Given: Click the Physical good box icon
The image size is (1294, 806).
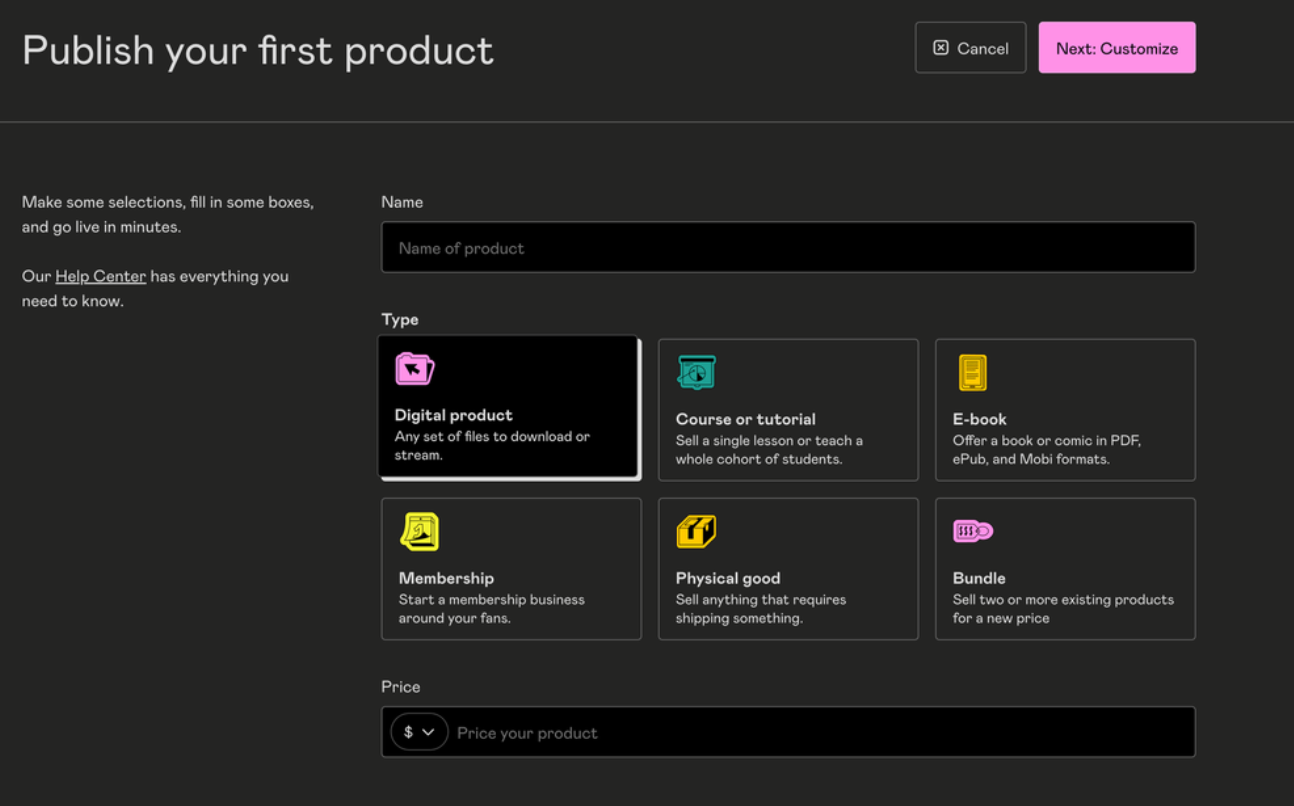Looking at the screenshot, I should (696, 530).
